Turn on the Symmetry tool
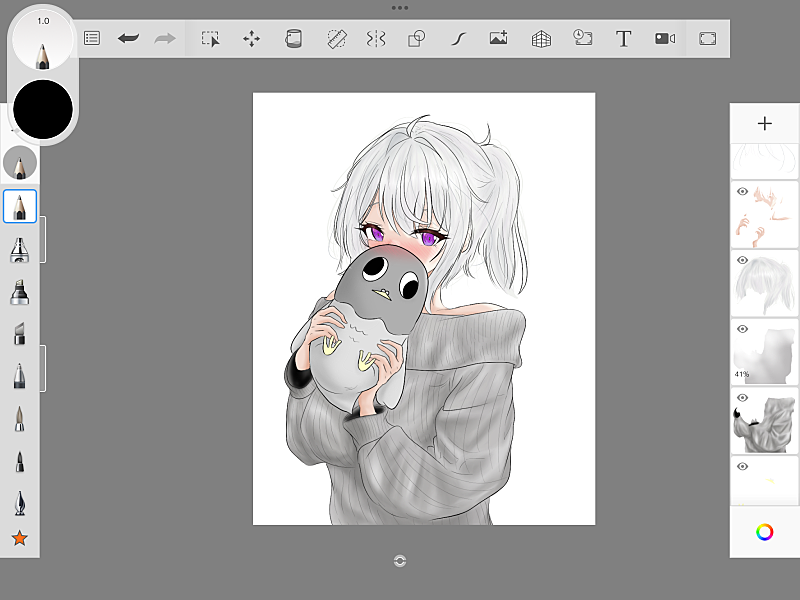 click(376, 39)
